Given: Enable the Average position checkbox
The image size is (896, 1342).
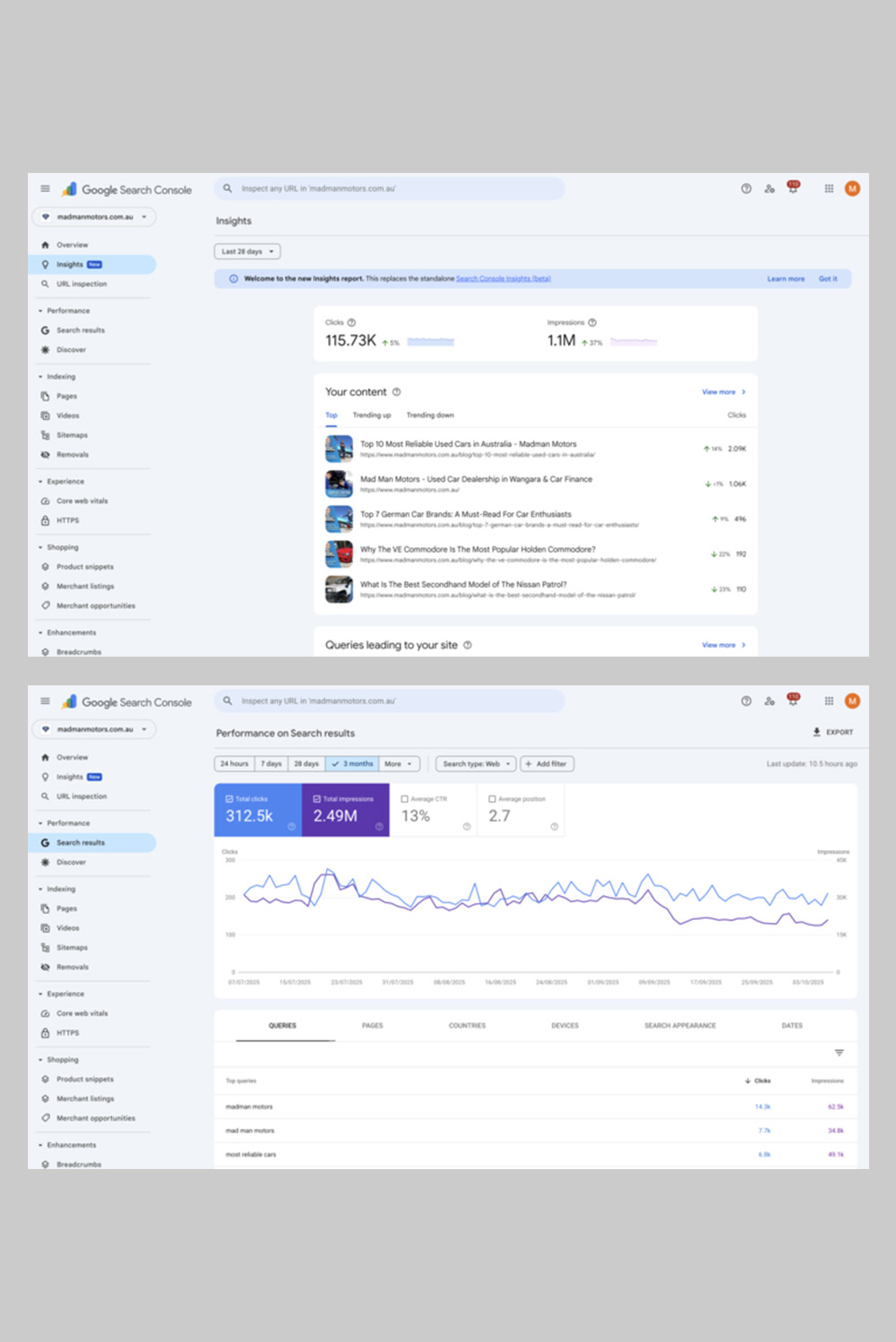Looking at the screenshot, I should 492,798.
